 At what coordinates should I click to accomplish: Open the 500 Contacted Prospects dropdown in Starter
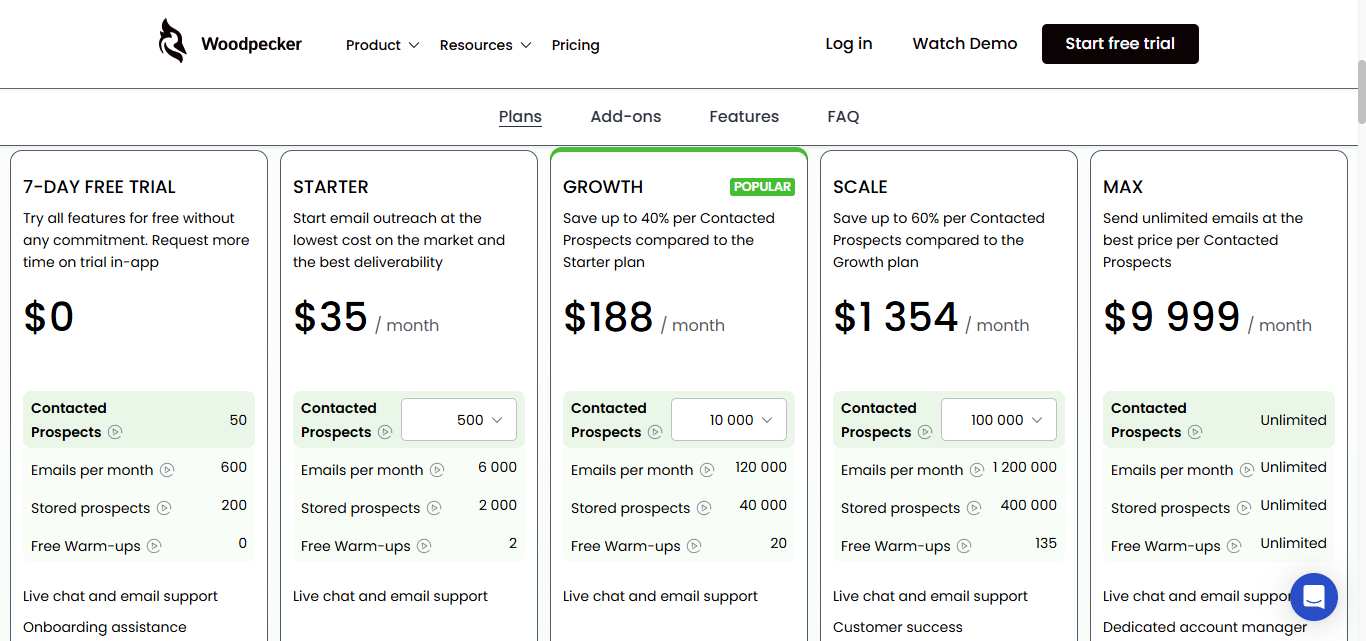pyautogui.click(x=458, y=419)
